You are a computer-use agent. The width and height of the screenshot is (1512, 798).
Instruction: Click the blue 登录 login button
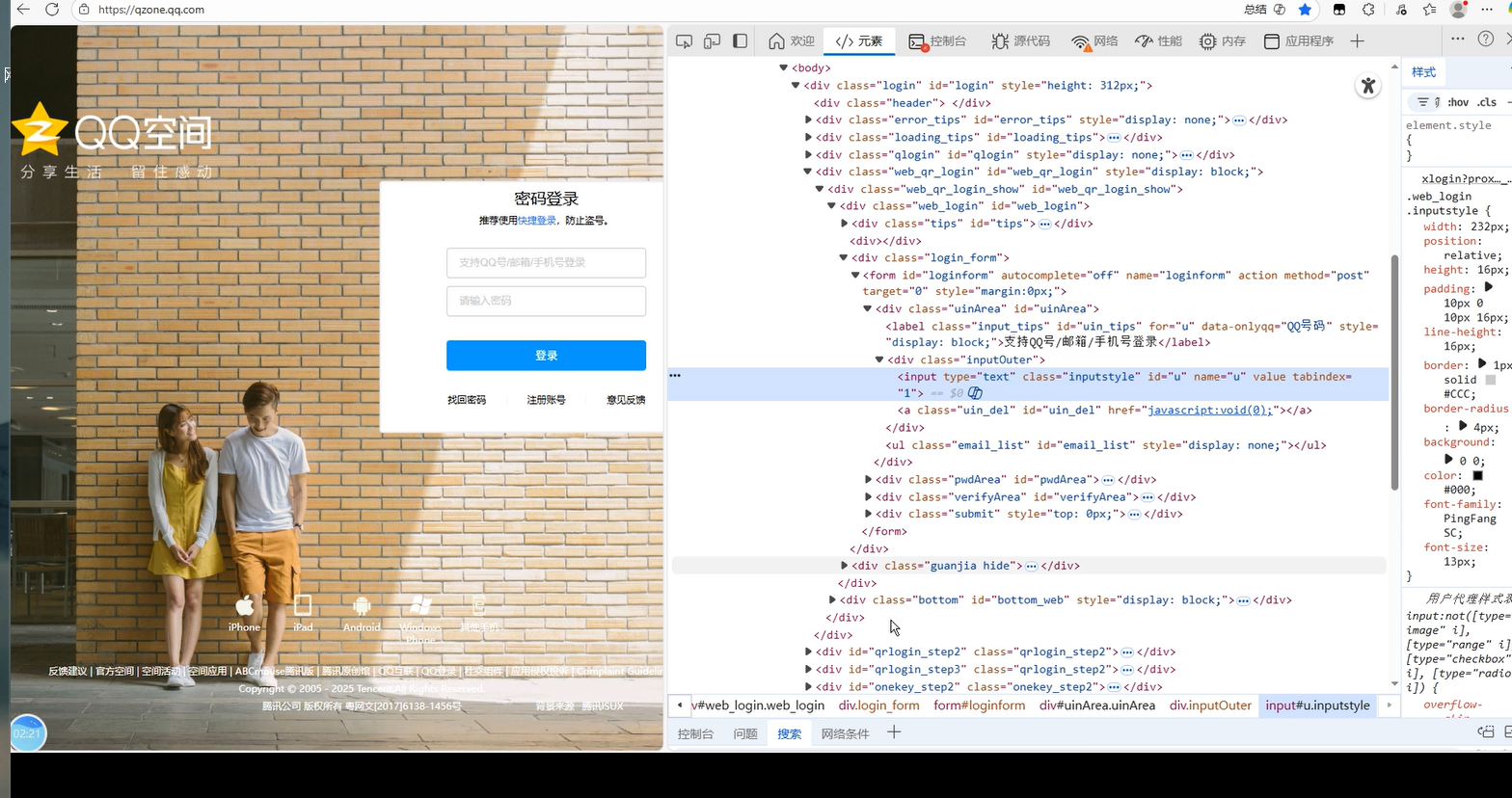(546, 356)
